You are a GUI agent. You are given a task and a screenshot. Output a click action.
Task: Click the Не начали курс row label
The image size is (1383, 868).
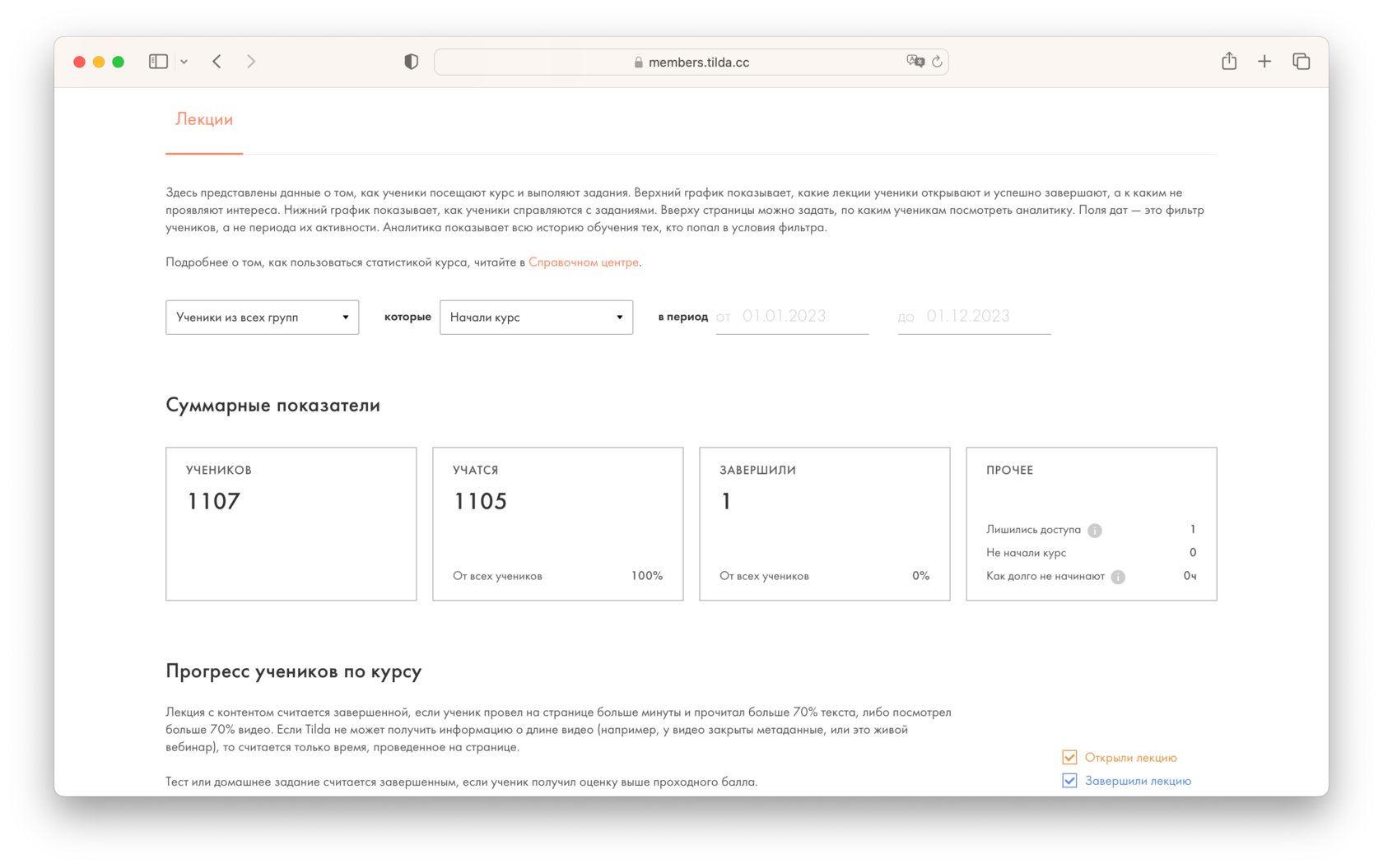(x=1027, y=553)
